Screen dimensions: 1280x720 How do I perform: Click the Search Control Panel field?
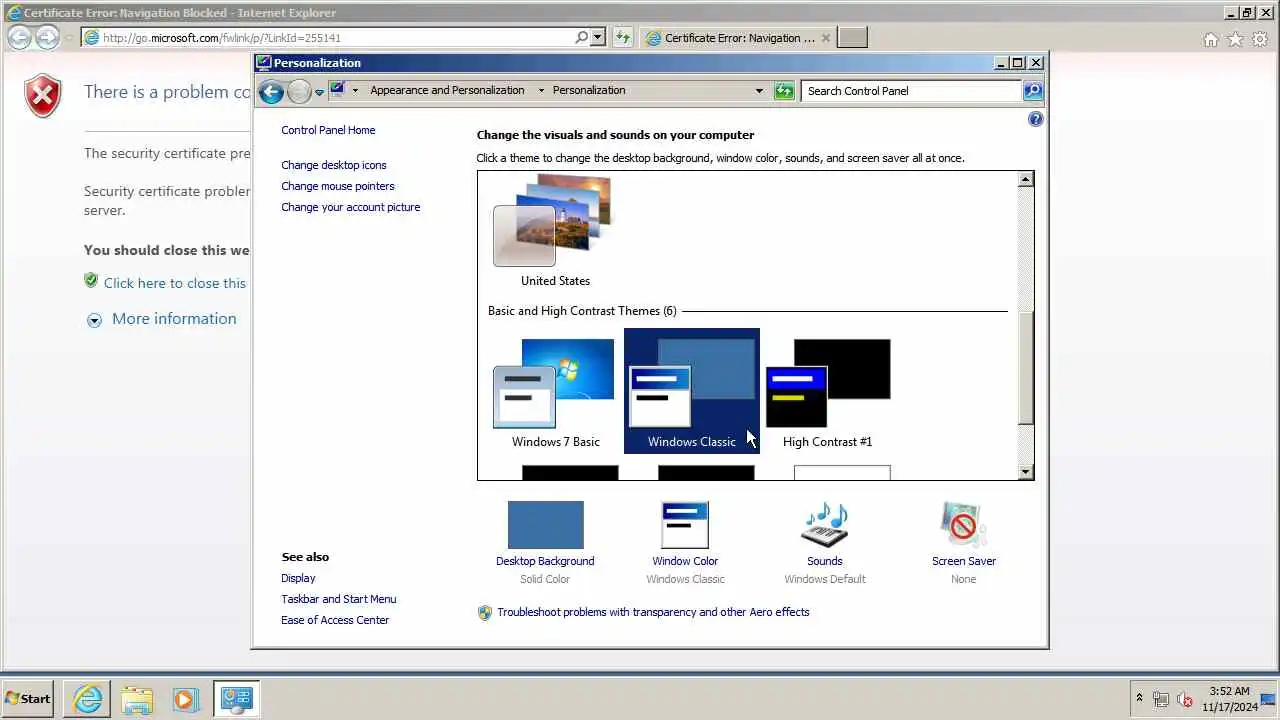click(x=911, y=91)
